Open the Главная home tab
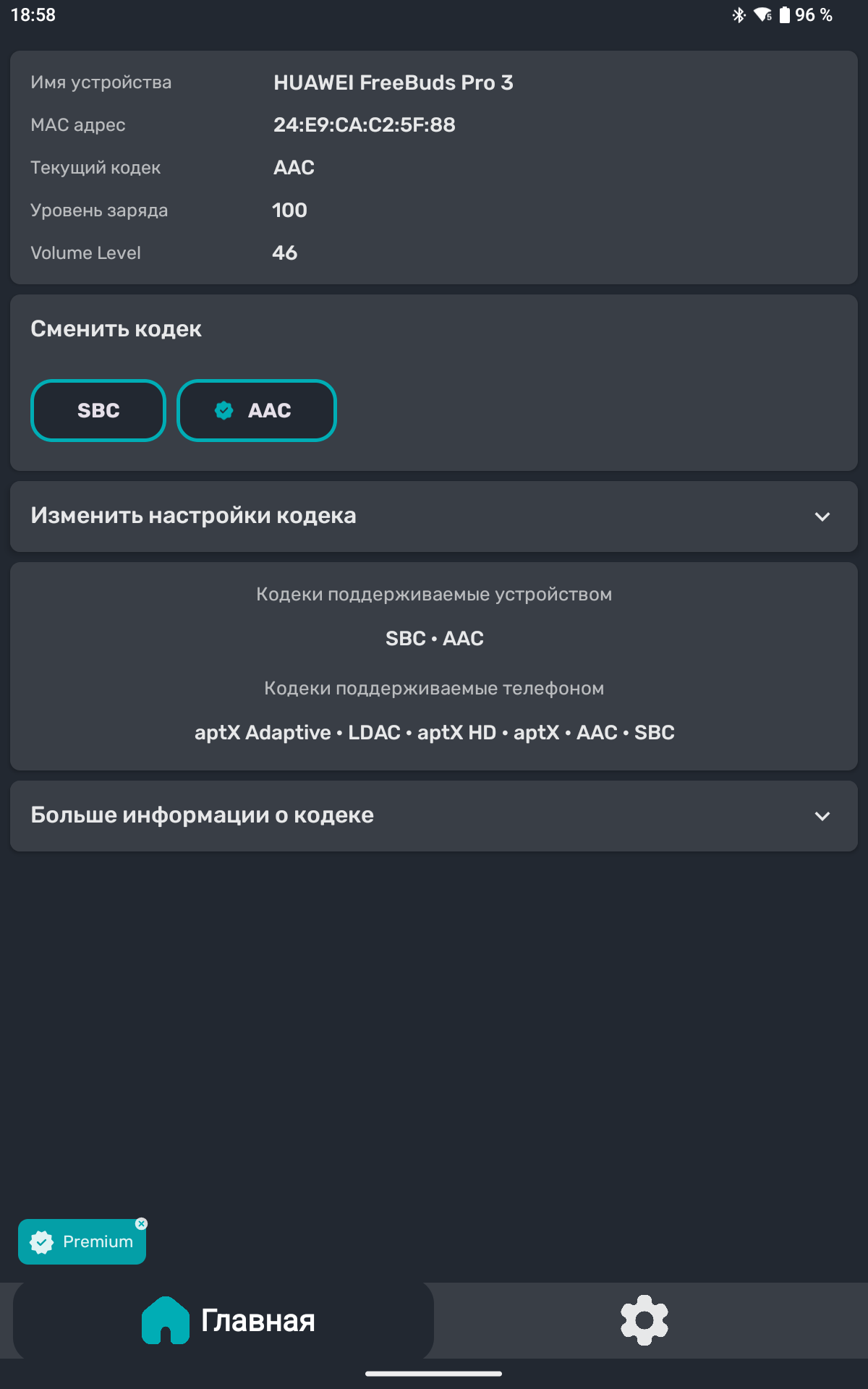This screenshot has height=1389, width=868. [224, 1320]
